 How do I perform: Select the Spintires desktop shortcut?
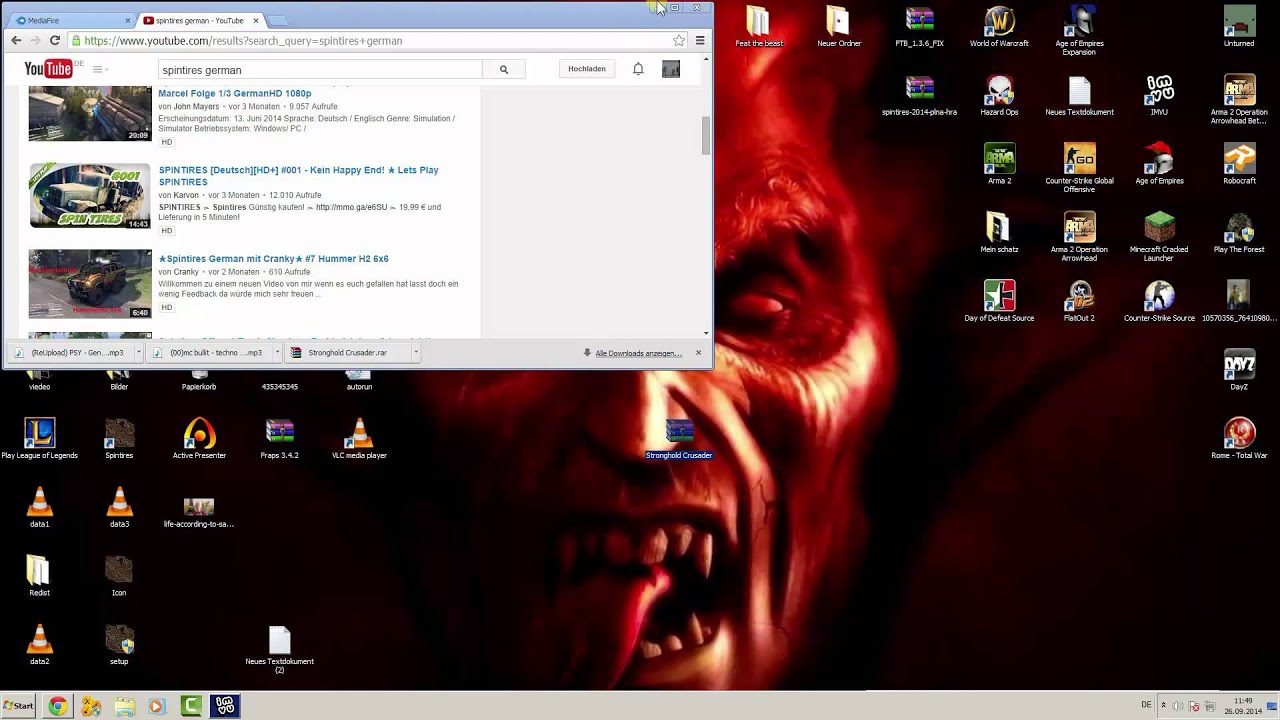pyautogui.click(x=119, y=440)
